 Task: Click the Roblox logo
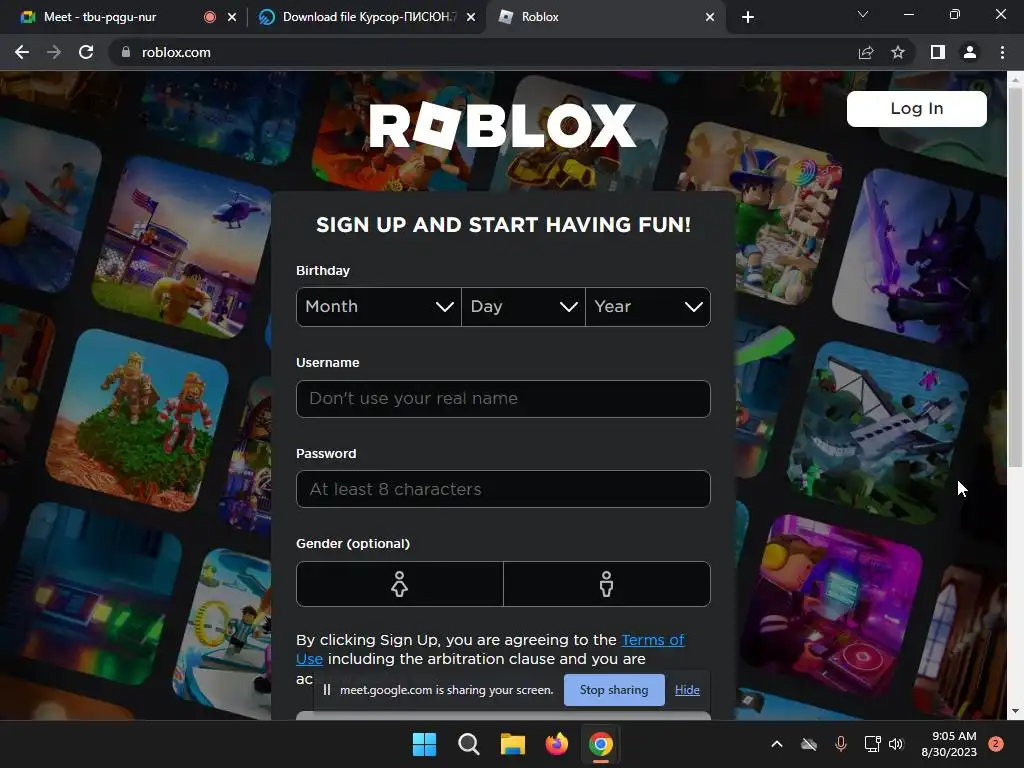502,125
